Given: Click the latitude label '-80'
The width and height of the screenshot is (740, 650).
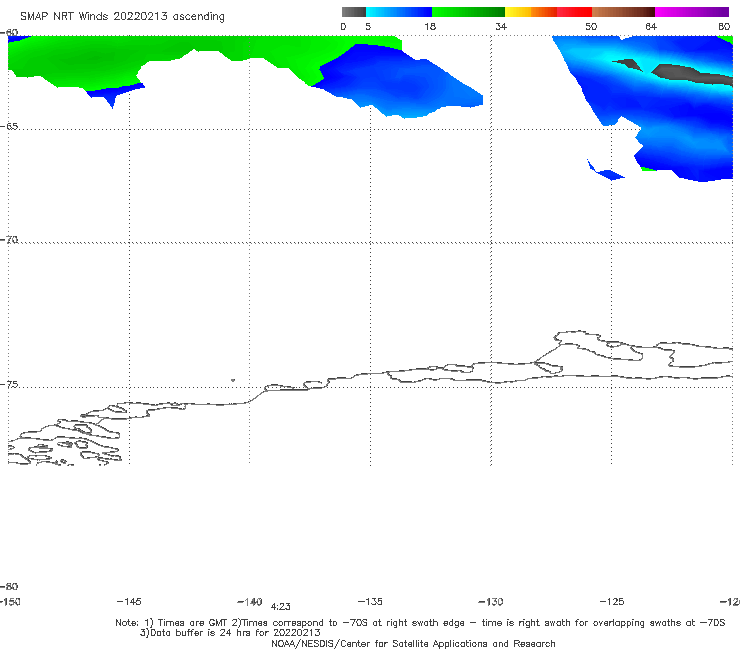Looking at the screenshot, I should click(9, 587).
